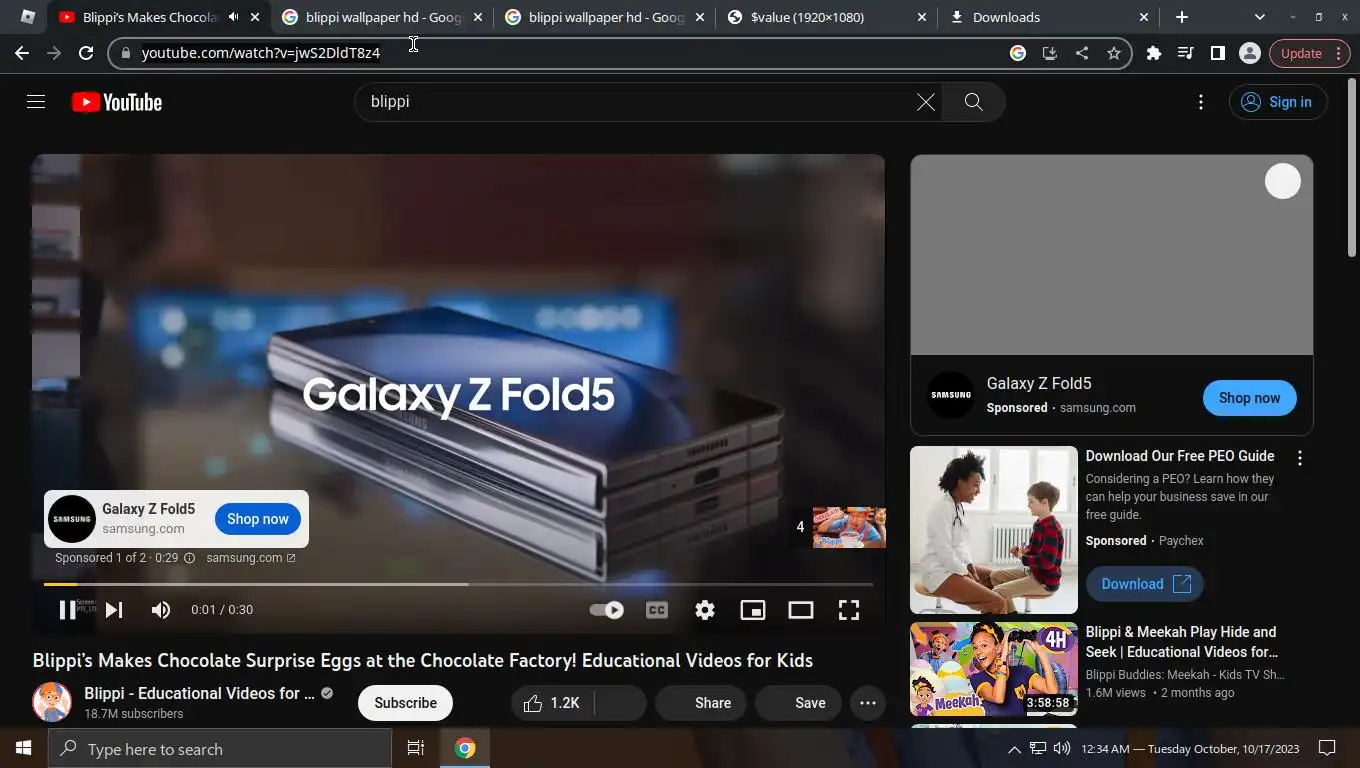Viewport: 1360px width, 768px height.
Task: Shop now button on video ad overlay
Action: pos(258,519)
